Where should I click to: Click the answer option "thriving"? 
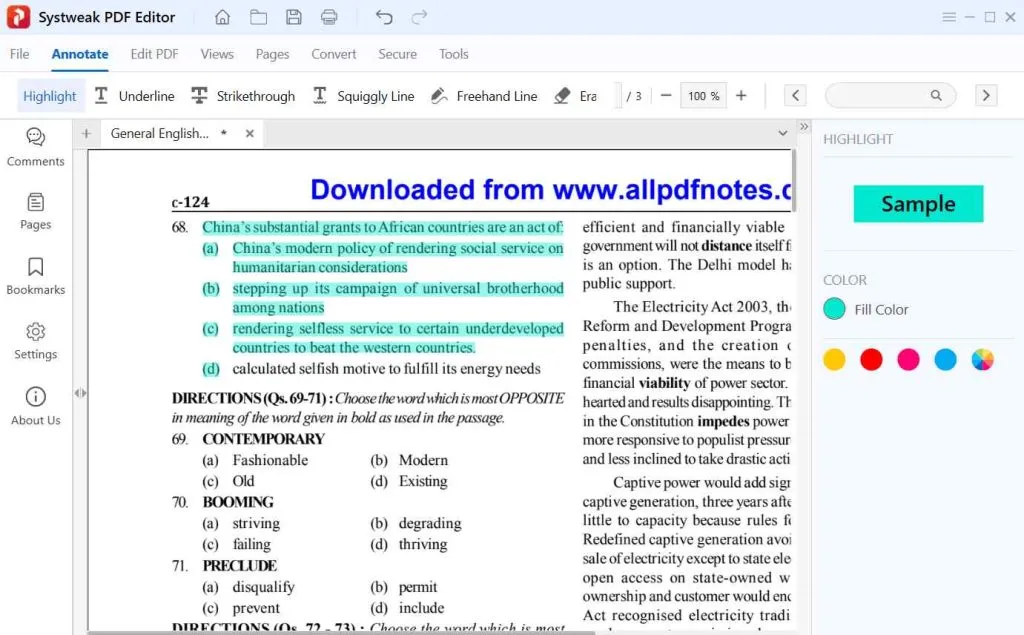[423, 544]
